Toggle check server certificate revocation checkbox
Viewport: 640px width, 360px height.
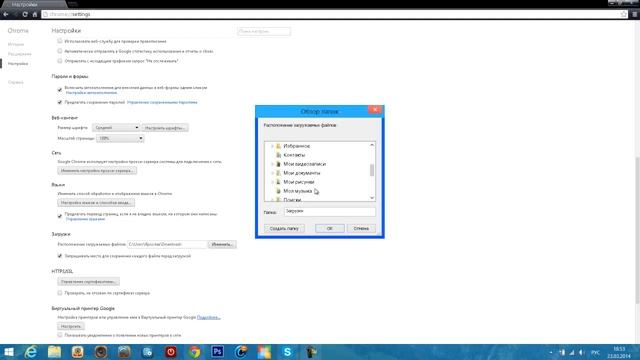tap(60, 293)
